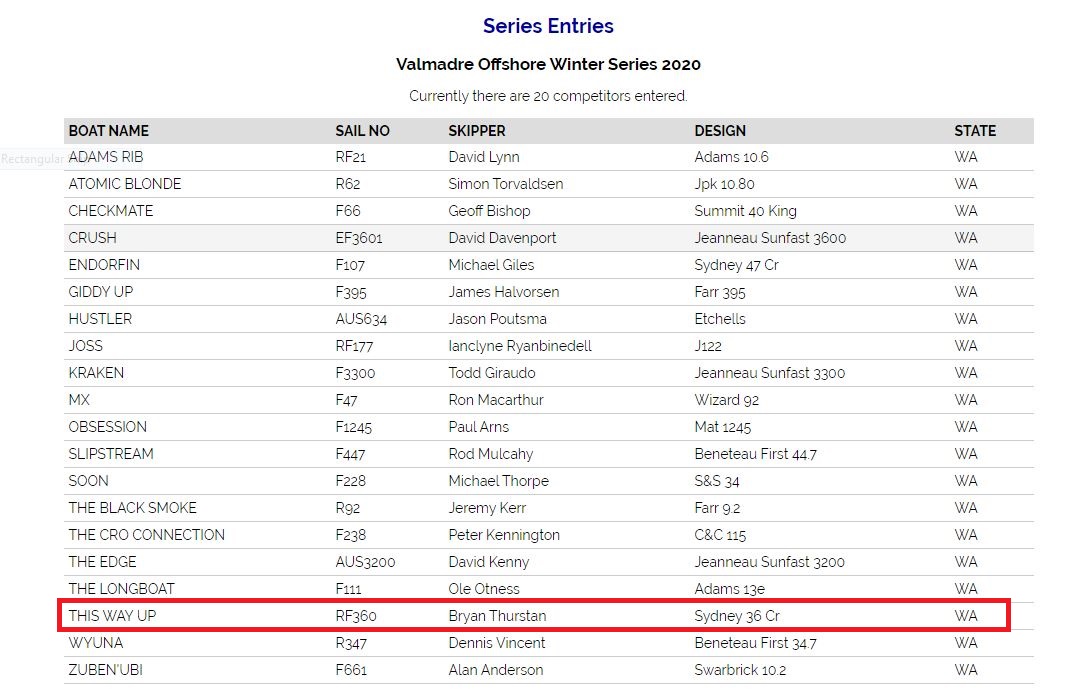Click skipper name Bryan Thurstan
The image size is (1081, 689).
[x=497, y=616]
